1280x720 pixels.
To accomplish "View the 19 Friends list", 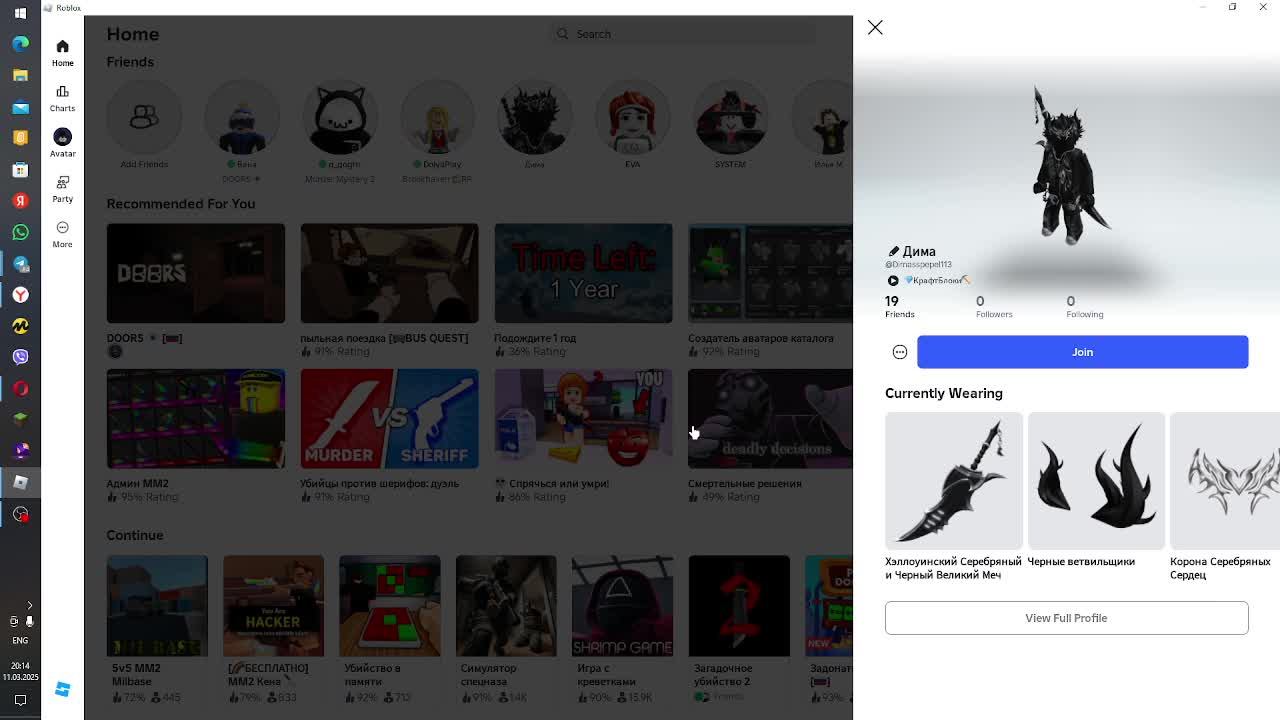I will pos(899,306).
